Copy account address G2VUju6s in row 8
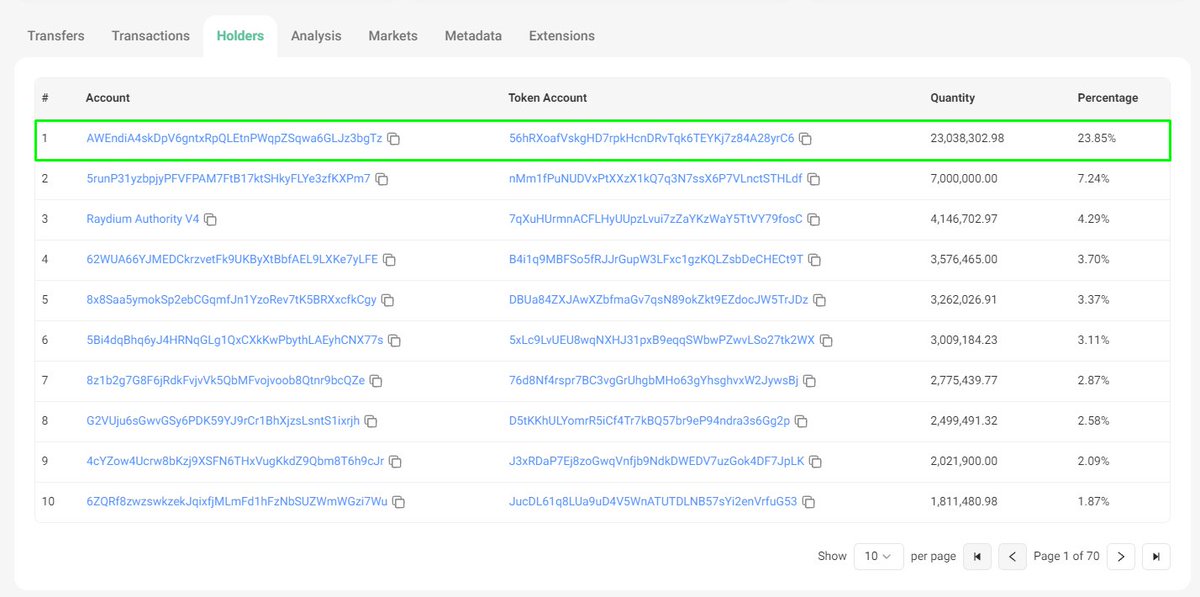This screenshot has width=1200, height=597. (371, 421)
